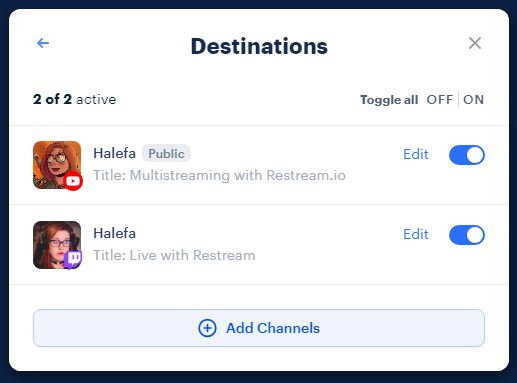Turn all destinations ON
Image resolution: width=517 pixels, height=383 pixels.
point(473,100)
